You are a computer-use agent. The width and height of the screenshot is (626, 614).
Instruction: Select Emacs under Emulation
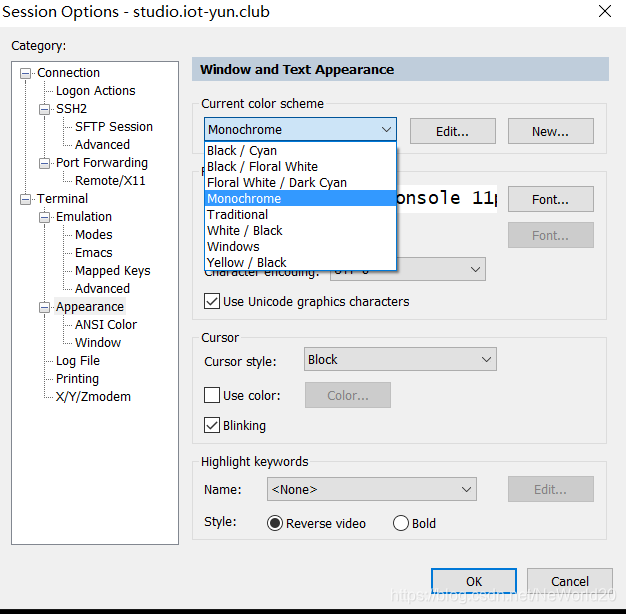[93, 252]
